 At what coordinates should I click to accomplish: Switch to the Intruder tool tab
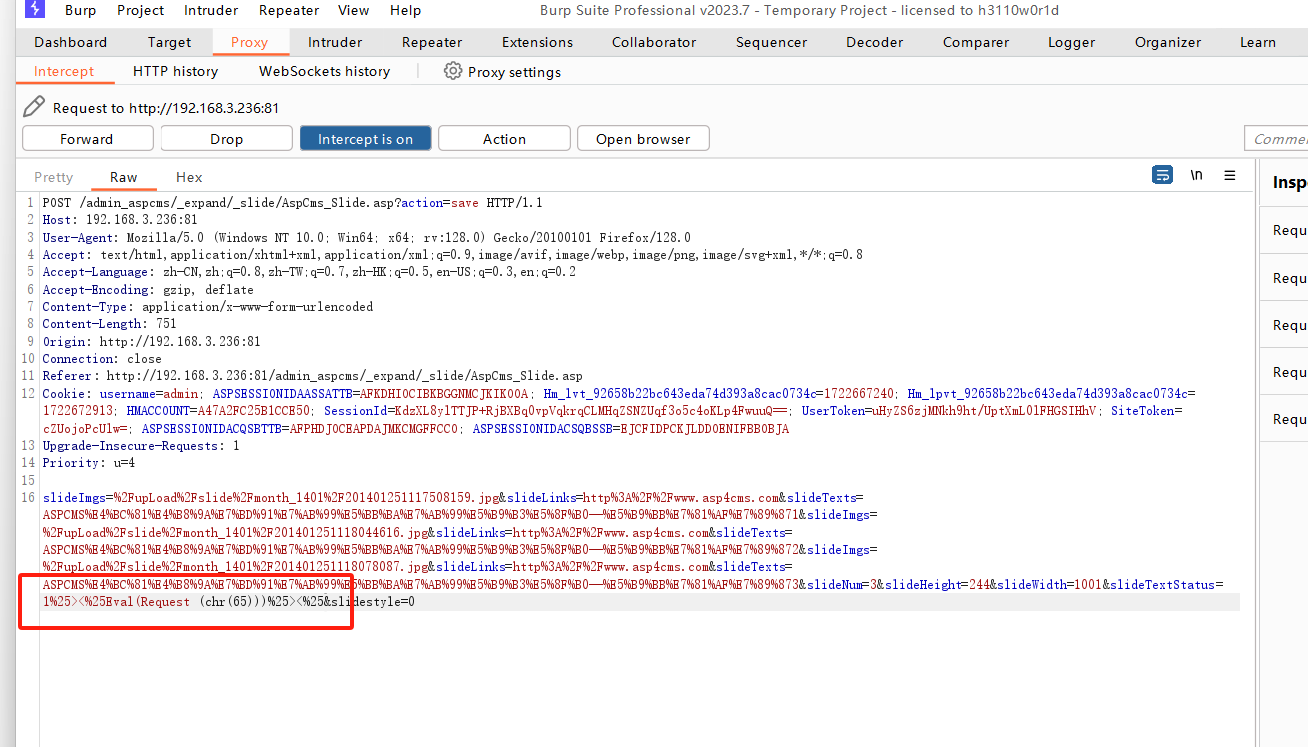tap(335, 42)
